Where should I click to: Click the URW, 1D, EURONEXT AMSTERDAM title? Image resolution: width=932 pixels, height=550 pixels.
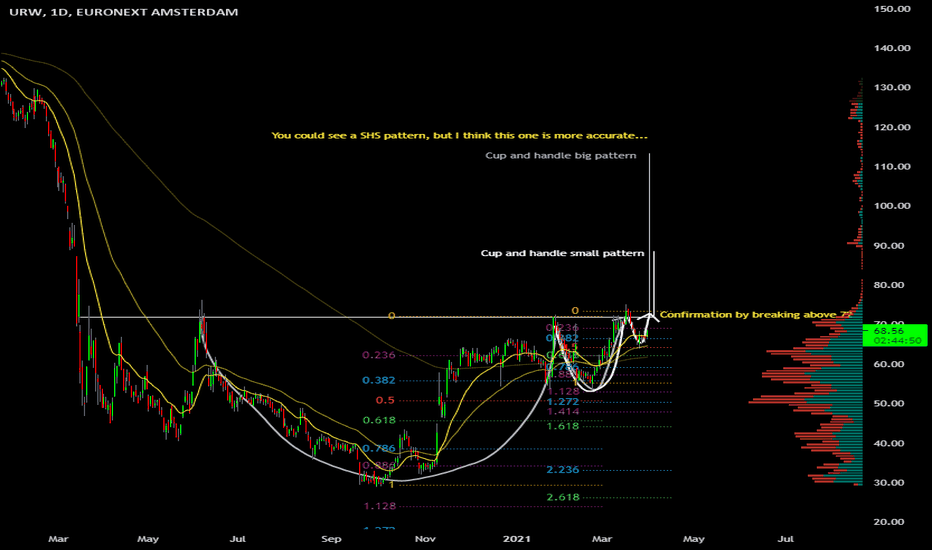pos(124,12)
